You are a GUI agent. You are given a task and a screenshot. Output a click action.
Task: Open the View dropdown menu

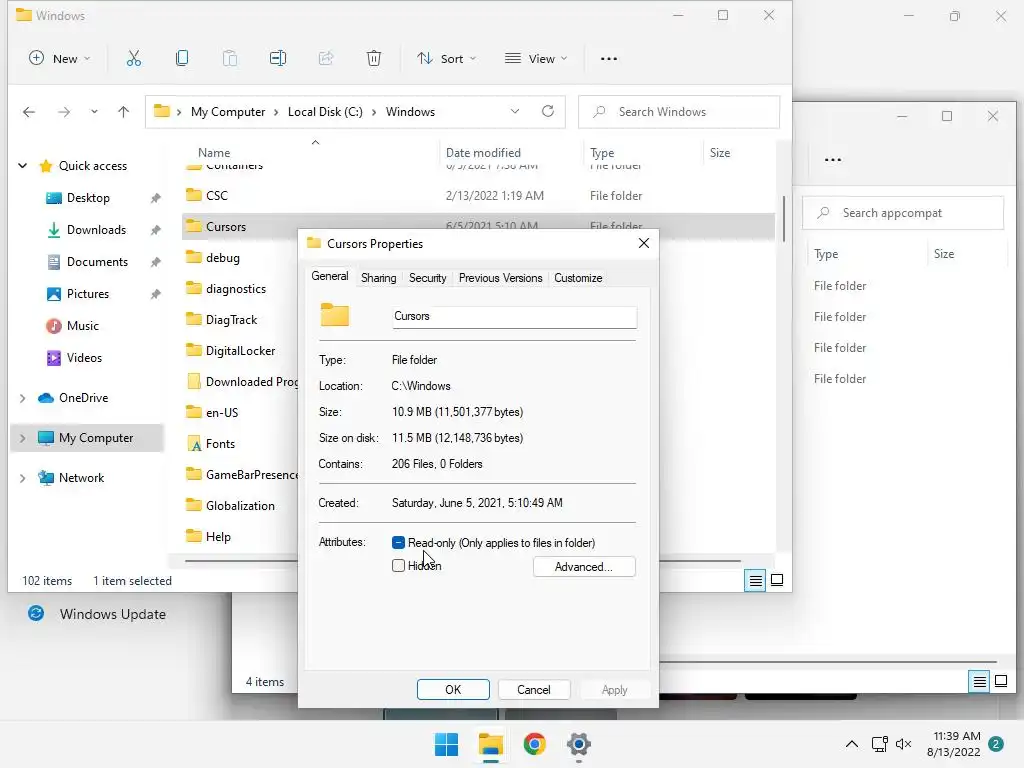[536, 59]
